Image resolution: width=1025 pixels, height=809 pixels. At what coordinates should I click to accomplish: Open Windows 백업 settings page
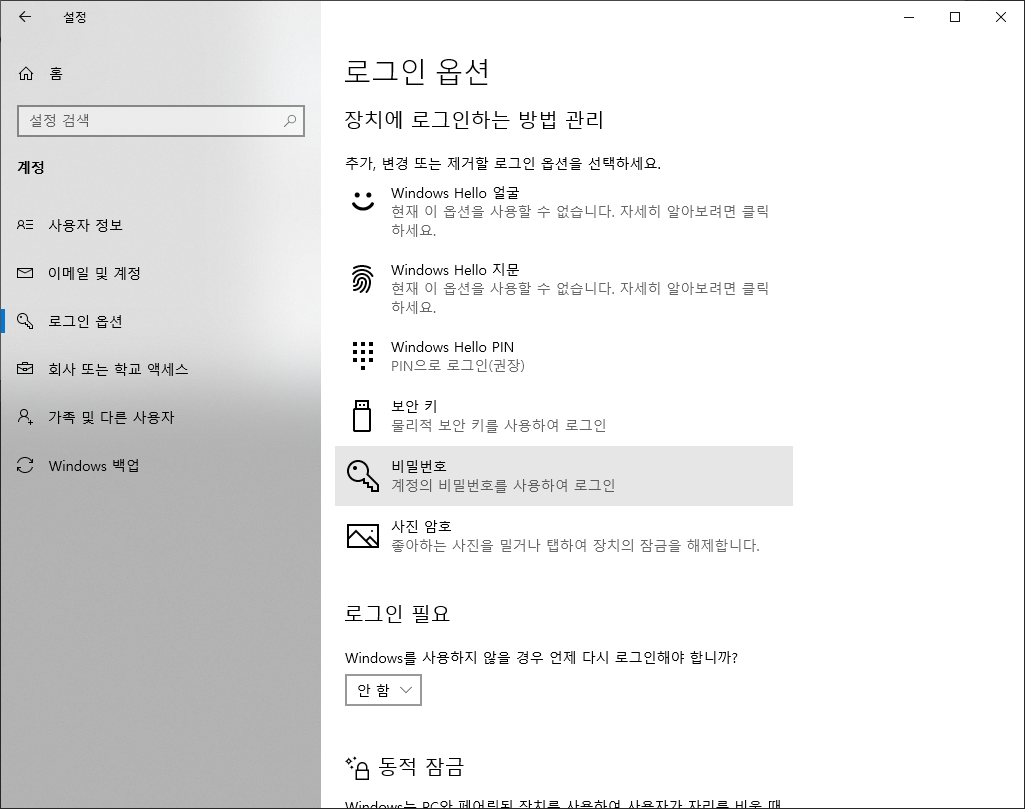point(160,465)
